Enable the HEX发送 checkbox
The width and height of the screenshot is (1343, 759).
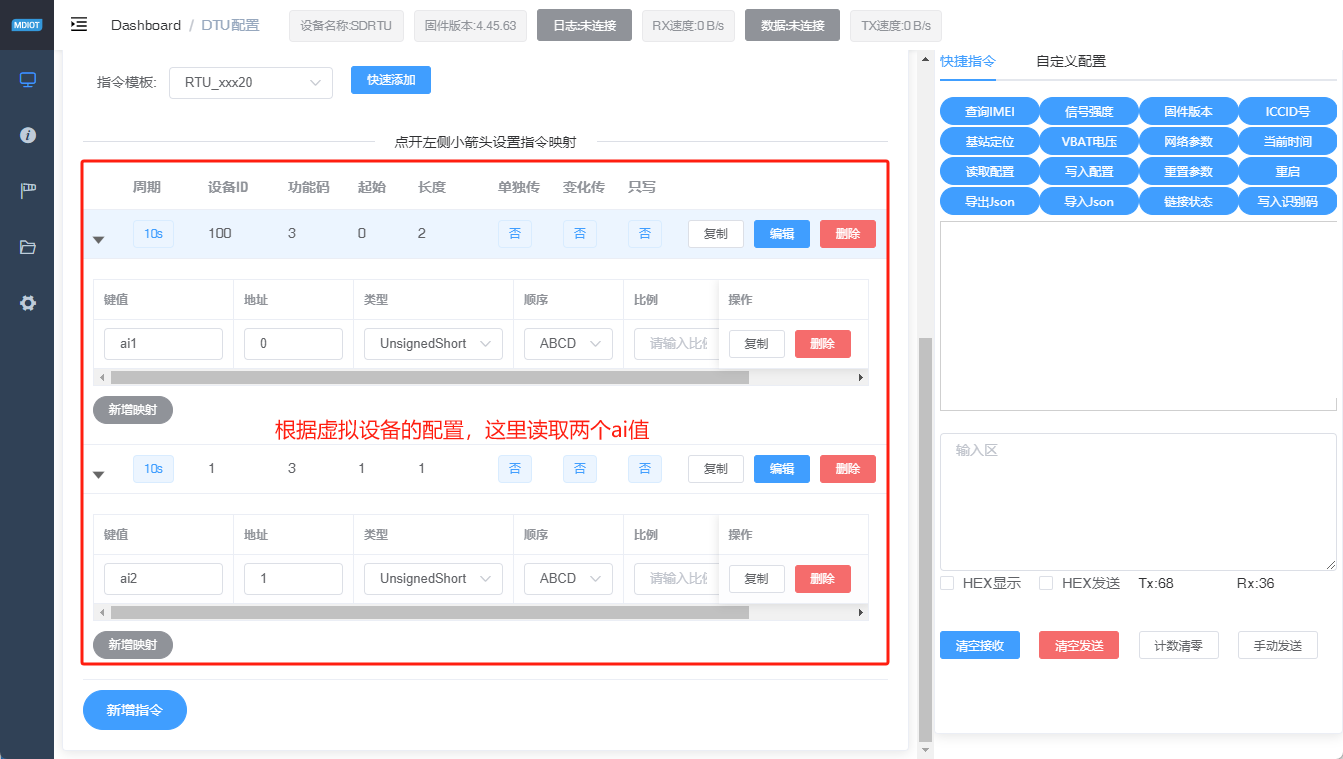tap(1045, 583)
